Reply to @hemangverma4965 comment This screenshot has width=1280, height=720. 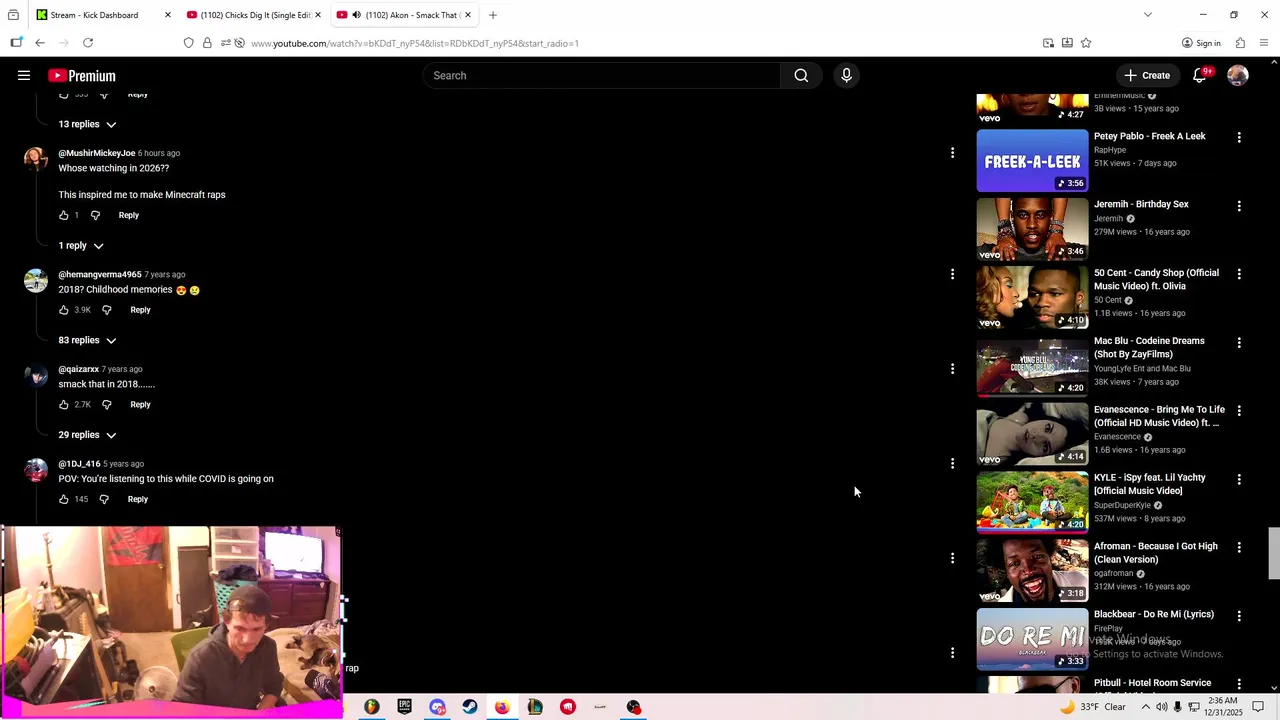point(140,310)
